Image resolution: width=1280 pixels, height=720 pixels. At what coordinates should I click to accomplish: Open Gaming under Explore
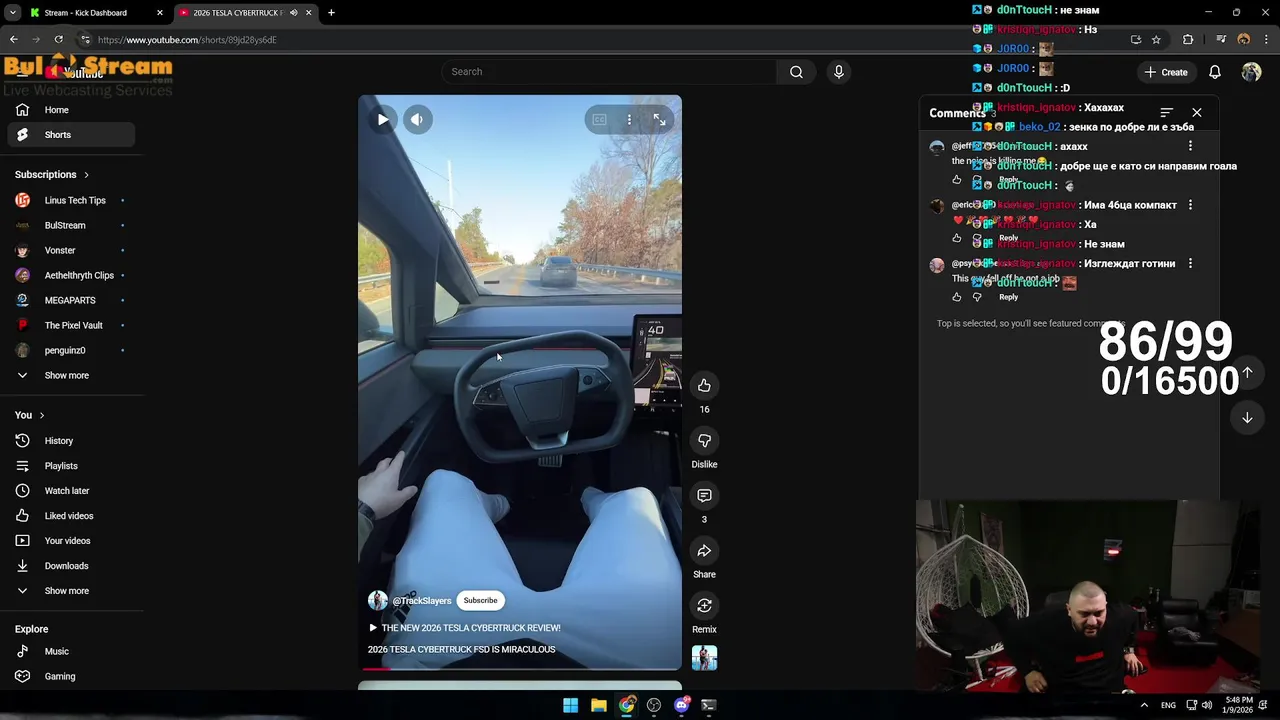[70, 676]
